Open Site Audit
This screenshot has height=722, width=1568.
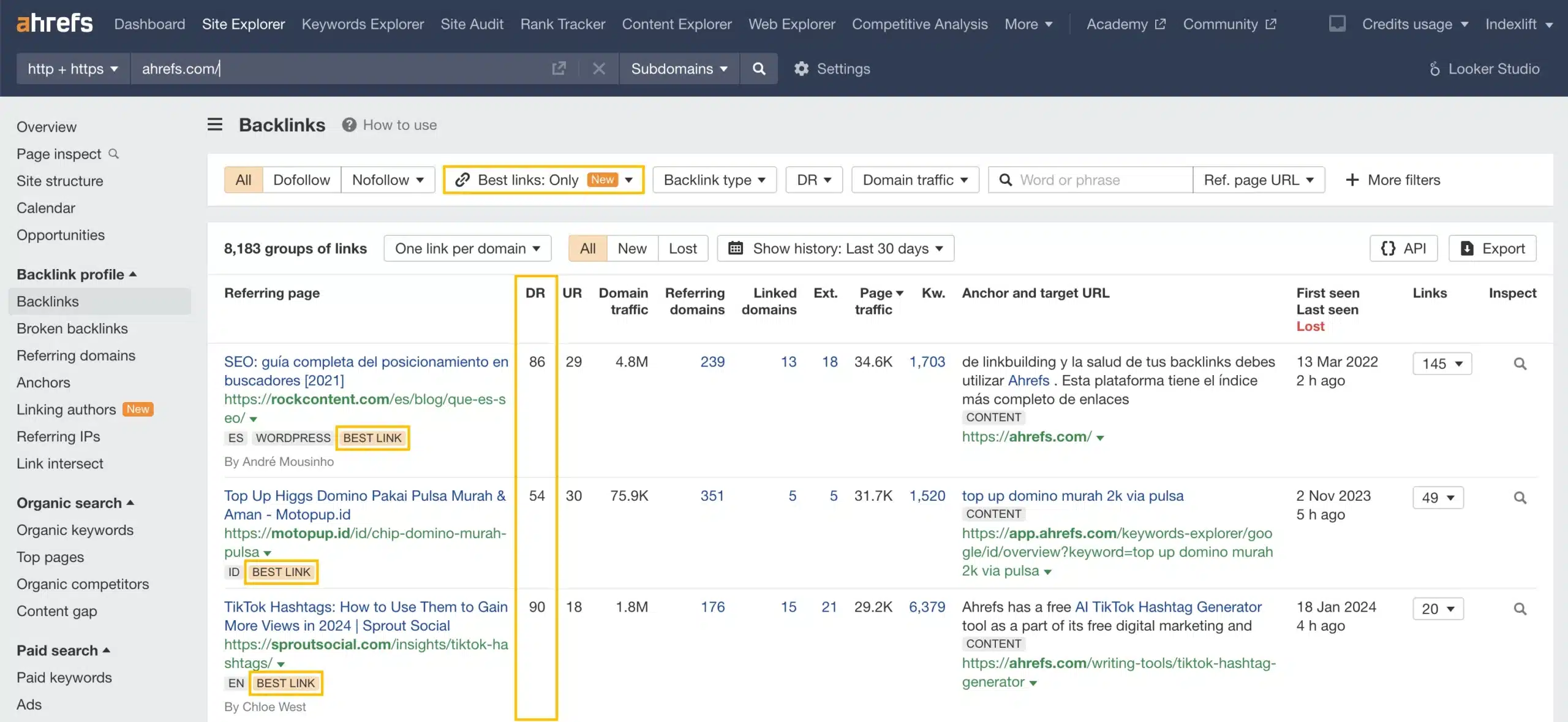tap(472, 24)
